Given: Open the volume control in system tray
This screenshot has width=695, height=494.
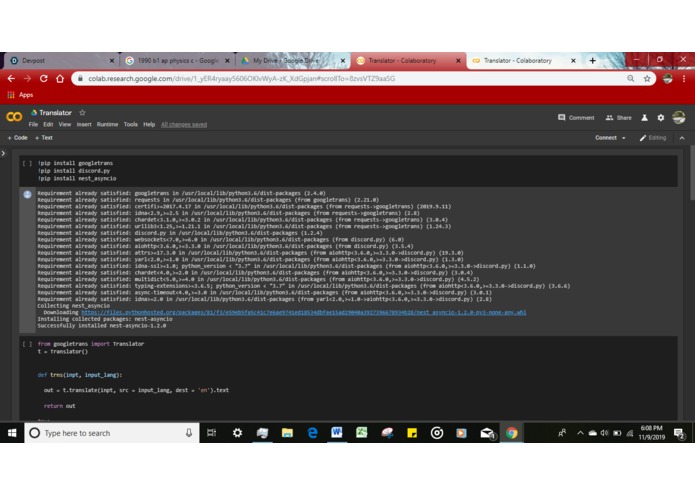Looking at the screenshot, I should point(605,433).
